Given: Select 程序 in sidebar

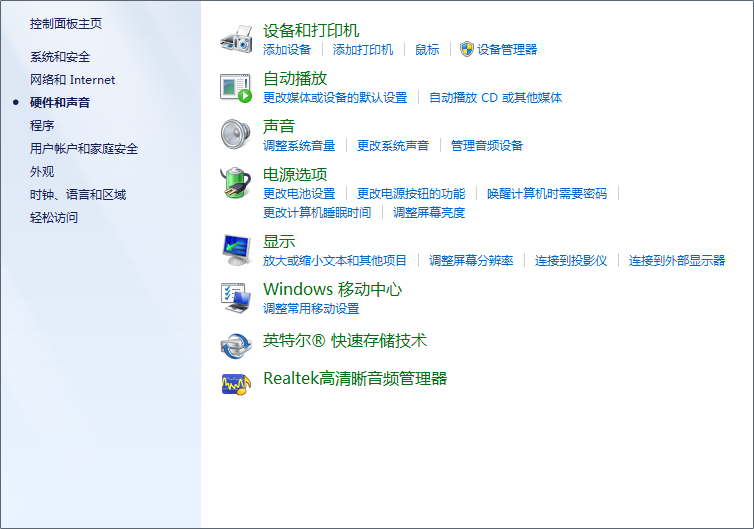Looking at the screenshot, I should (42, 126).
